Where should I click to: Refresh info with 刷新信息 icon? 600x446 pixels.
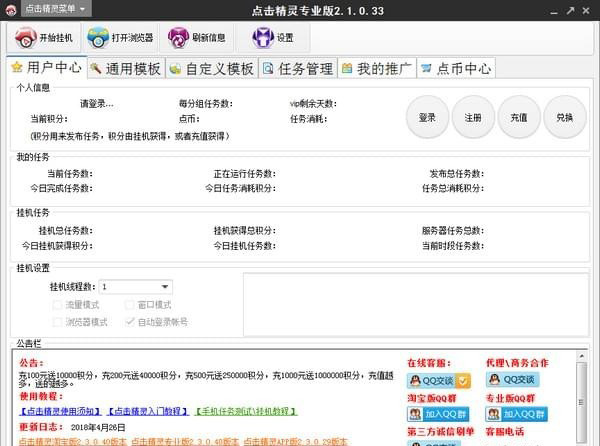click(x=178, y=37)
